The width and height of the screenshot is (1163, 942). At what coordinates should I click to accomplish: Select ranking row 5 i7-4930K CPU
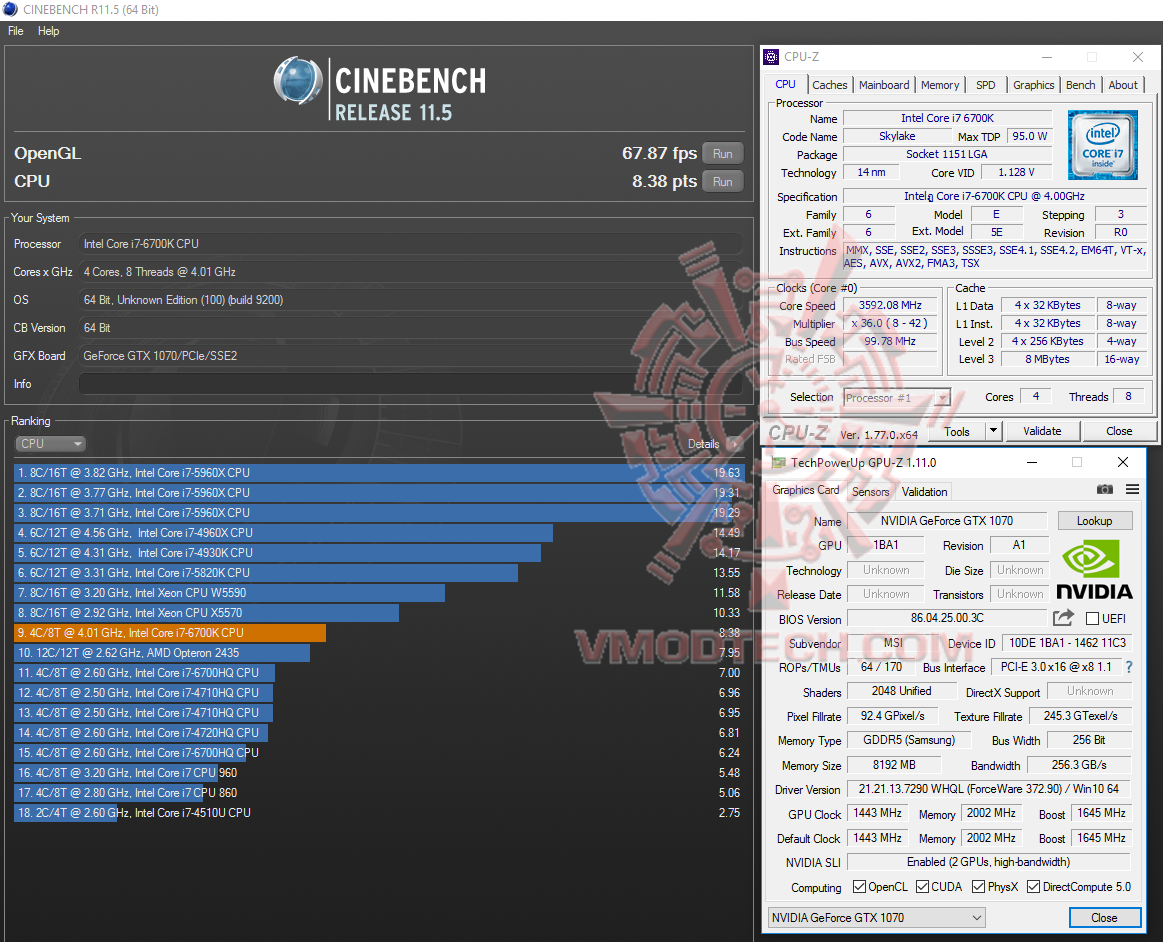(378, 553)
